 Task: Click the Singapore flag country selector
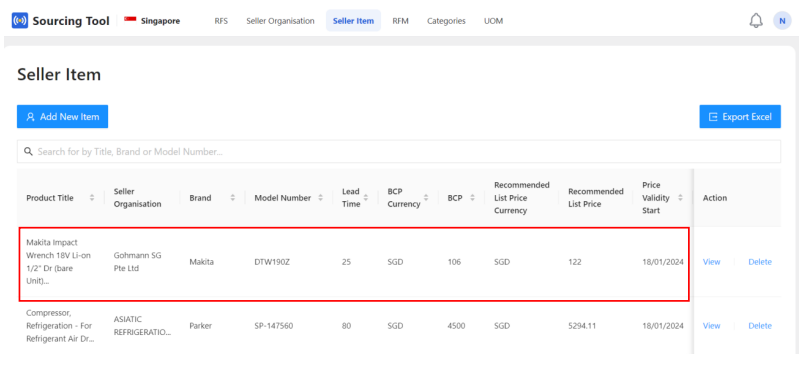click(152, 21)
